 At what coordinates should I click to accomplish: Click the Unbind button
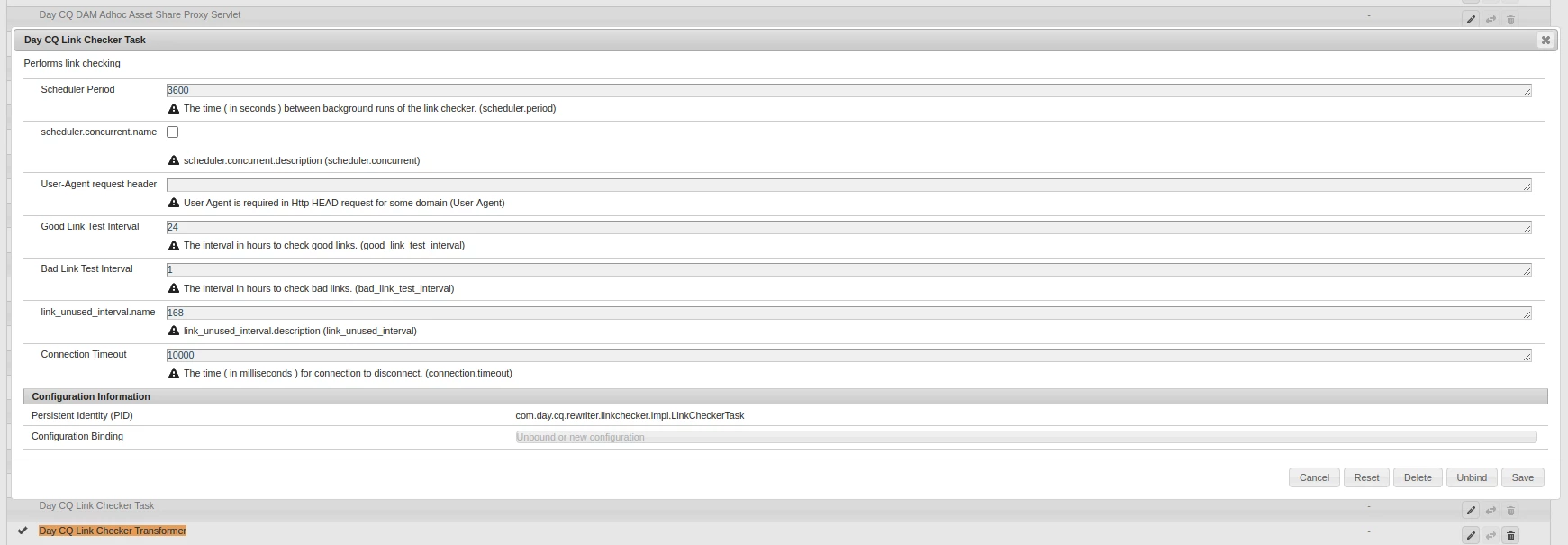click(1472, 477)
